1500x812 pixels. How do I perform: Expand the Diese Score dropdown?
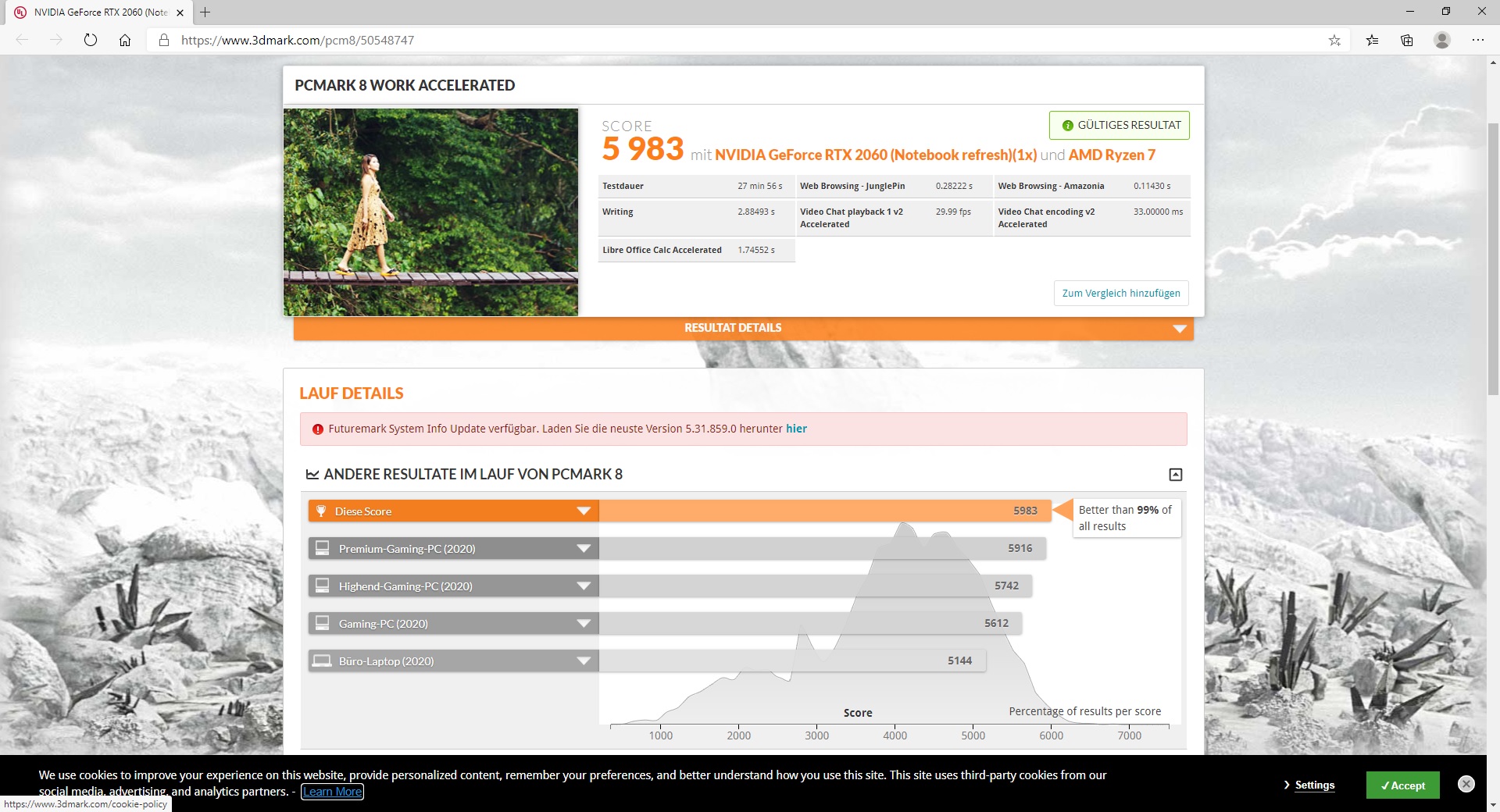pos(583,511)
